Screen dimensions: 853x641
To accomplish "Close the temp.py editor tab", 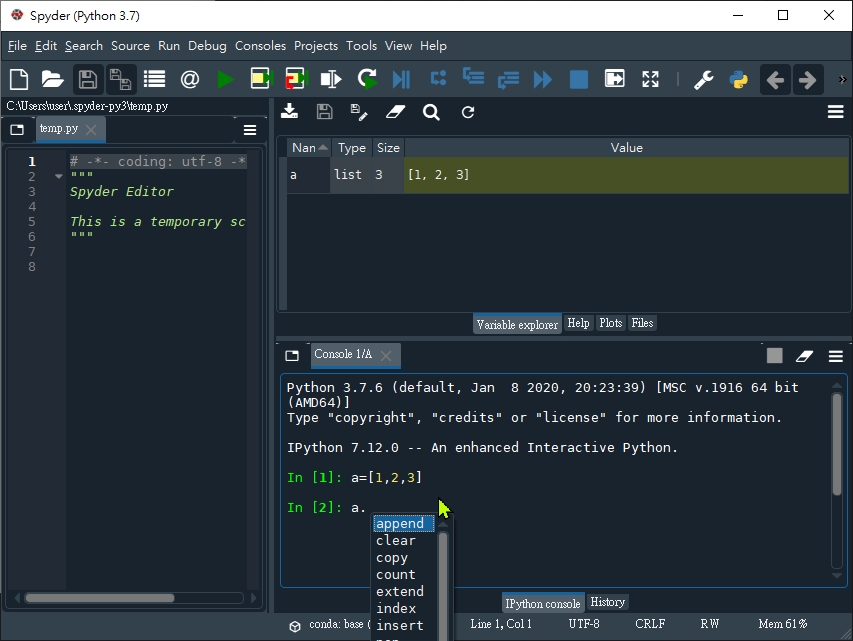I will (91, 130).
